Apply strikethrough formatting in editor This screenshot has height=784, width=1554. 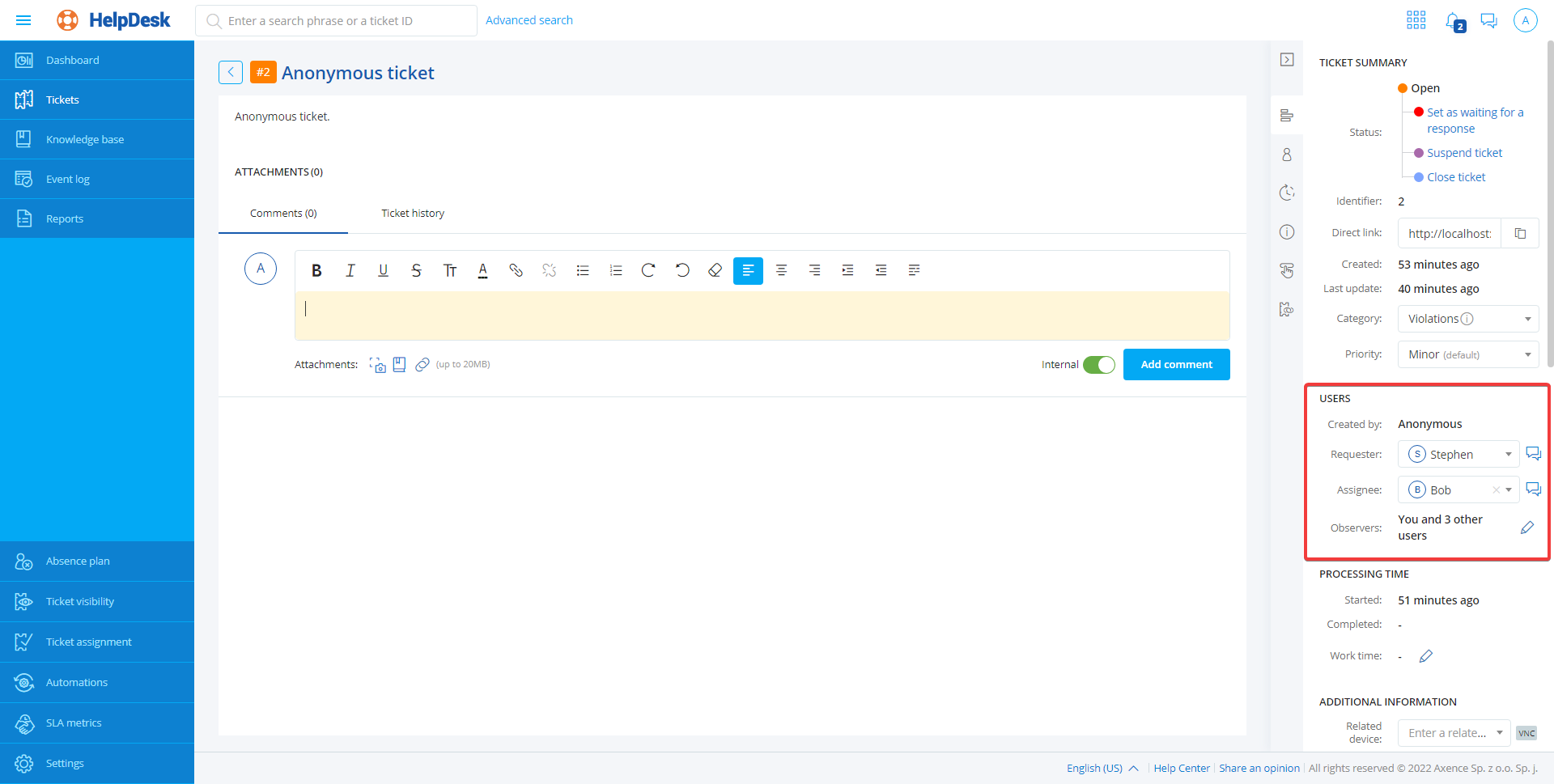click(416, 270)
